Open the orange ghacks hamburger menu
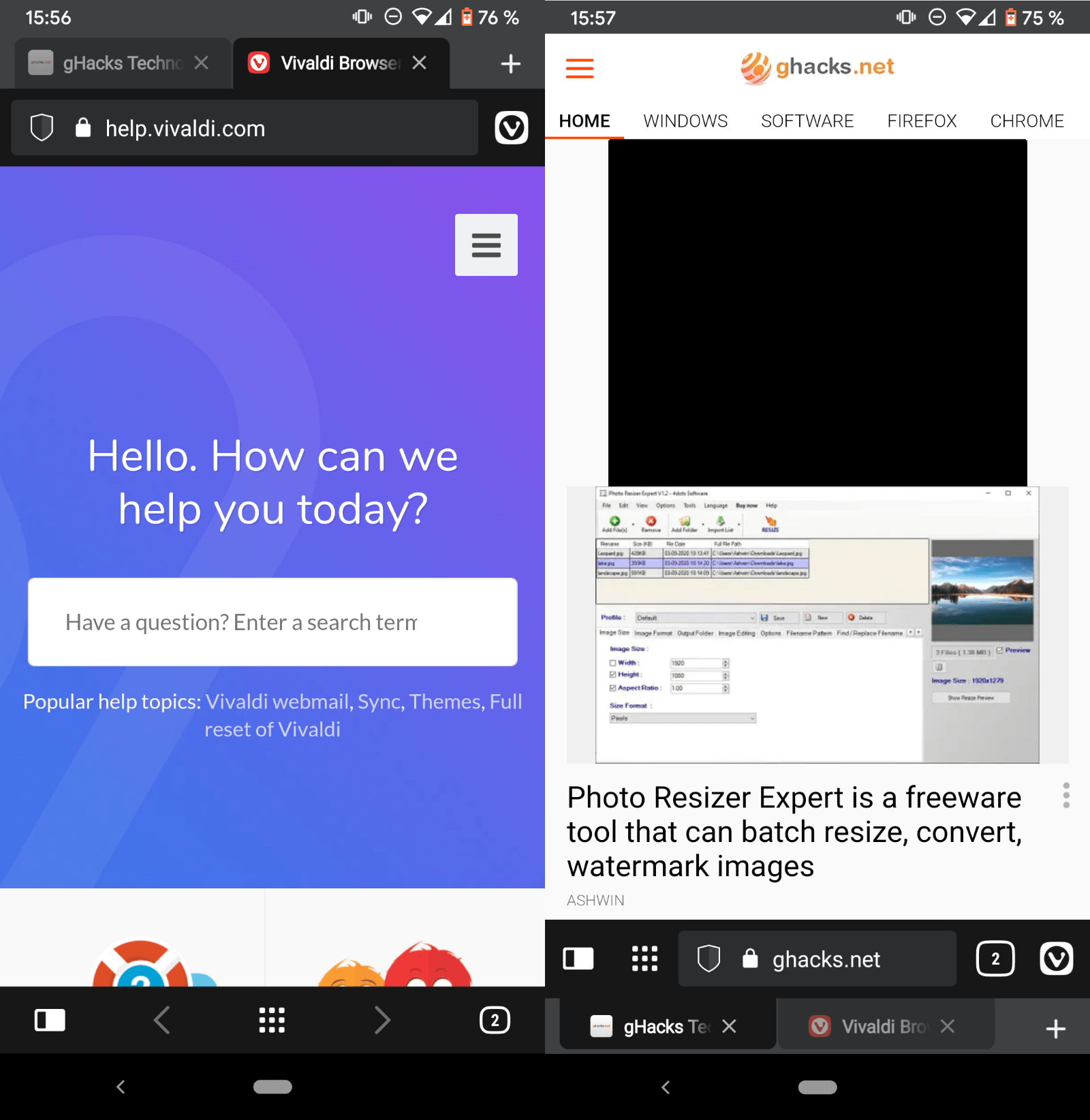Viewport: 1090px width, 1120px height. [580, 68]
